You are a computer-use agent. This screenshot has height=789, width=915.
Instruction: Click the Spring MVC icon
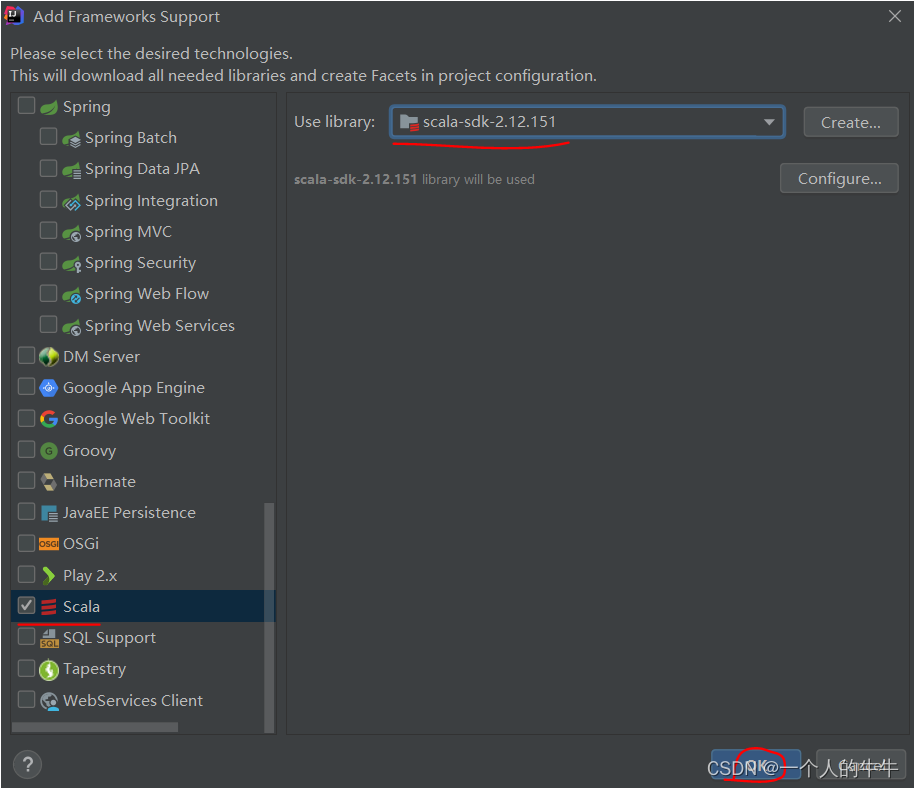click(x=71, y=233)
